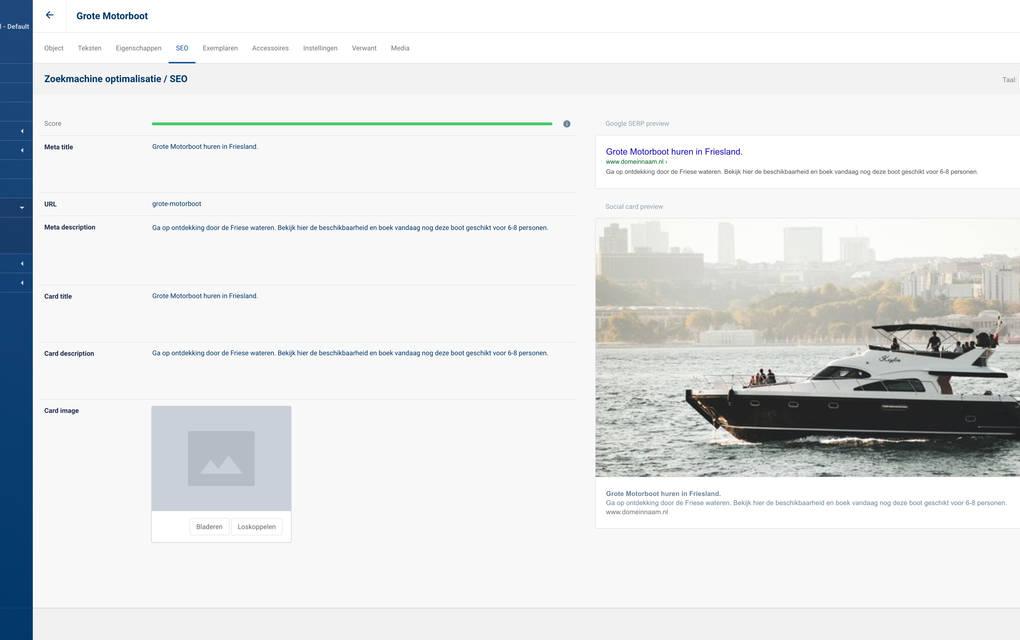Open the Object tab
This screenshot has width=1020, height=640.
tap(54, 48)
